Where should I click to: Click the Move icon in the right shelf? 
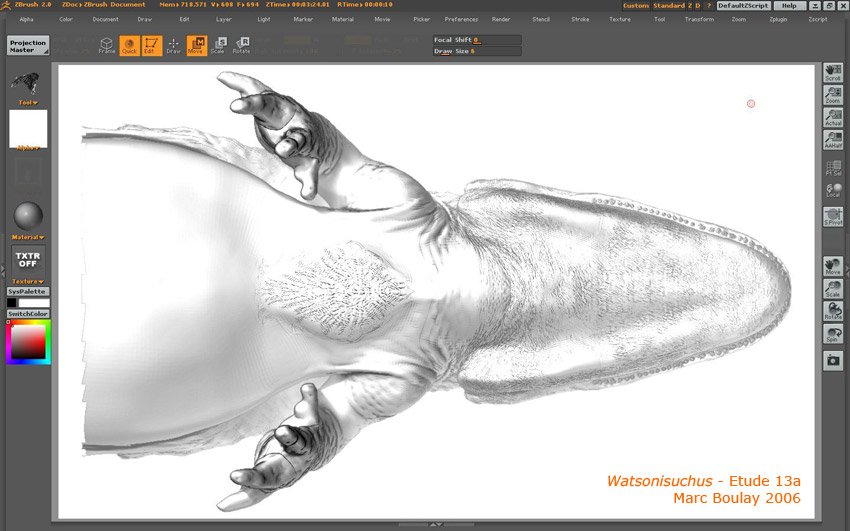pos(833,266)
